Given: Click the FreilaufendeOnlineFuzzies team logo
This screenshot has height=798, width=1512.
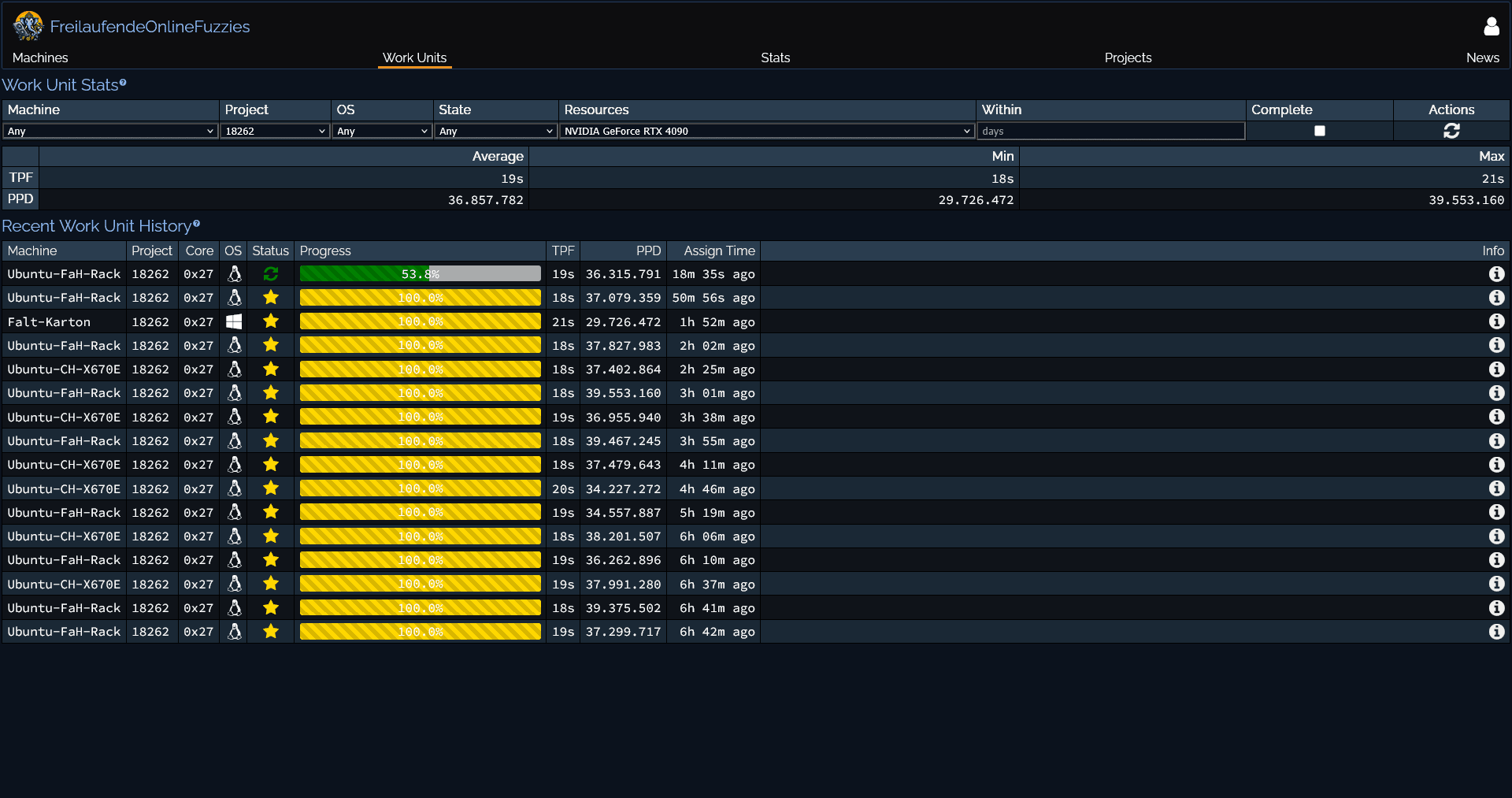Looking at the screenshot, I should pos(28,26).
